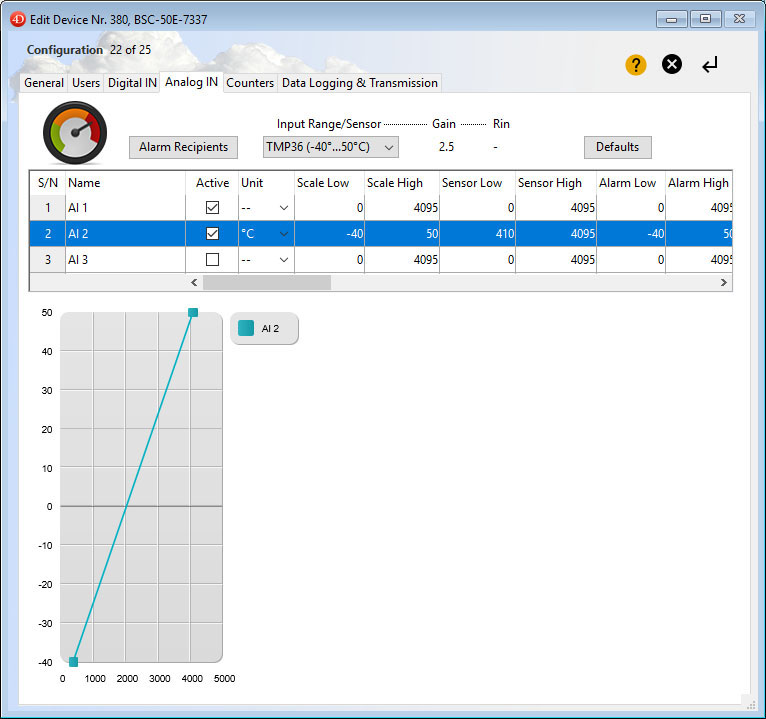Screen dimensions: 766x719
Task: Click table horizontal scrollbar thumb
Action: (x=267, y=282)
